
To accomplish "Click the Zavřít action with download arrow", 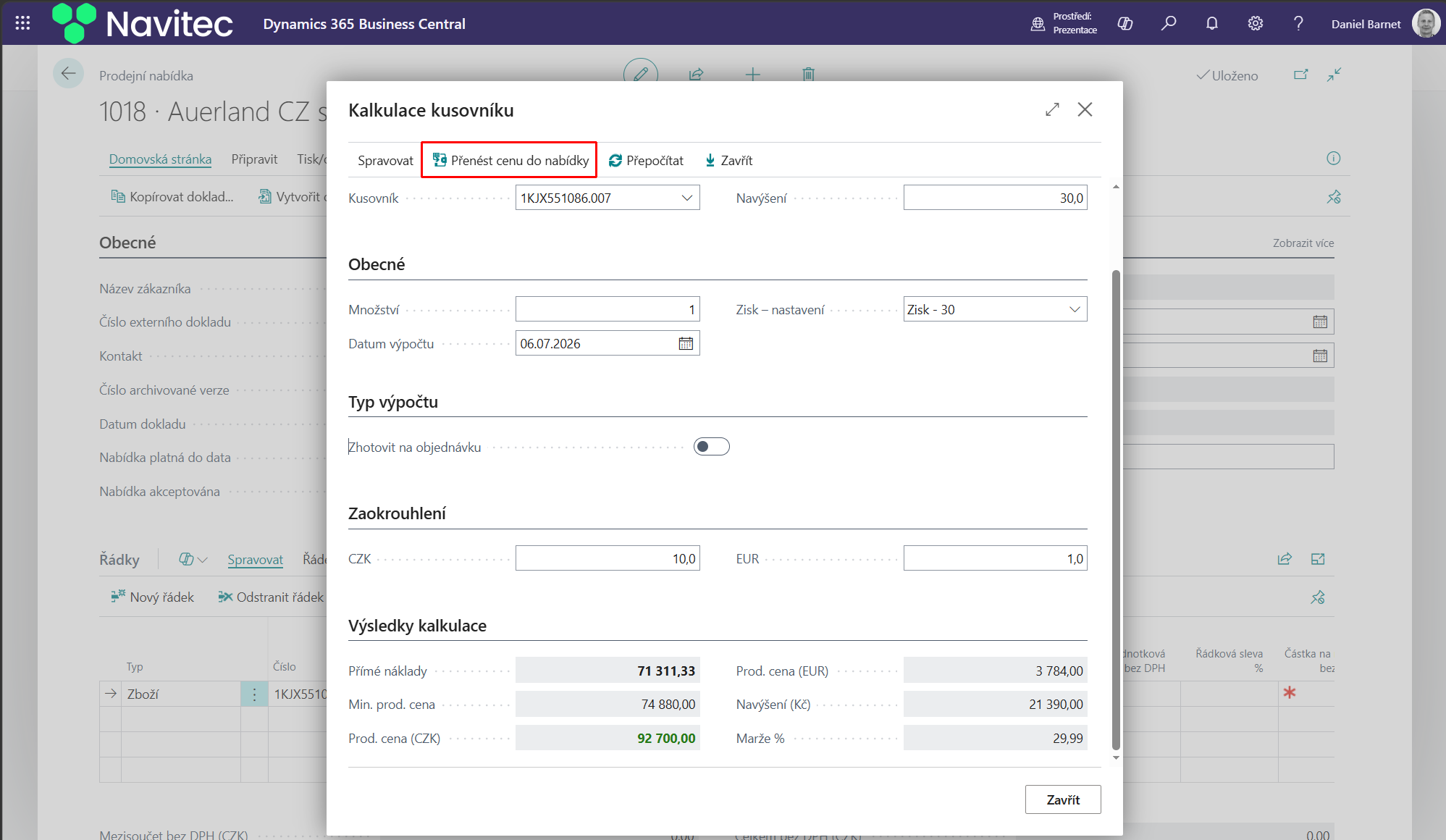I will [728, 160].
